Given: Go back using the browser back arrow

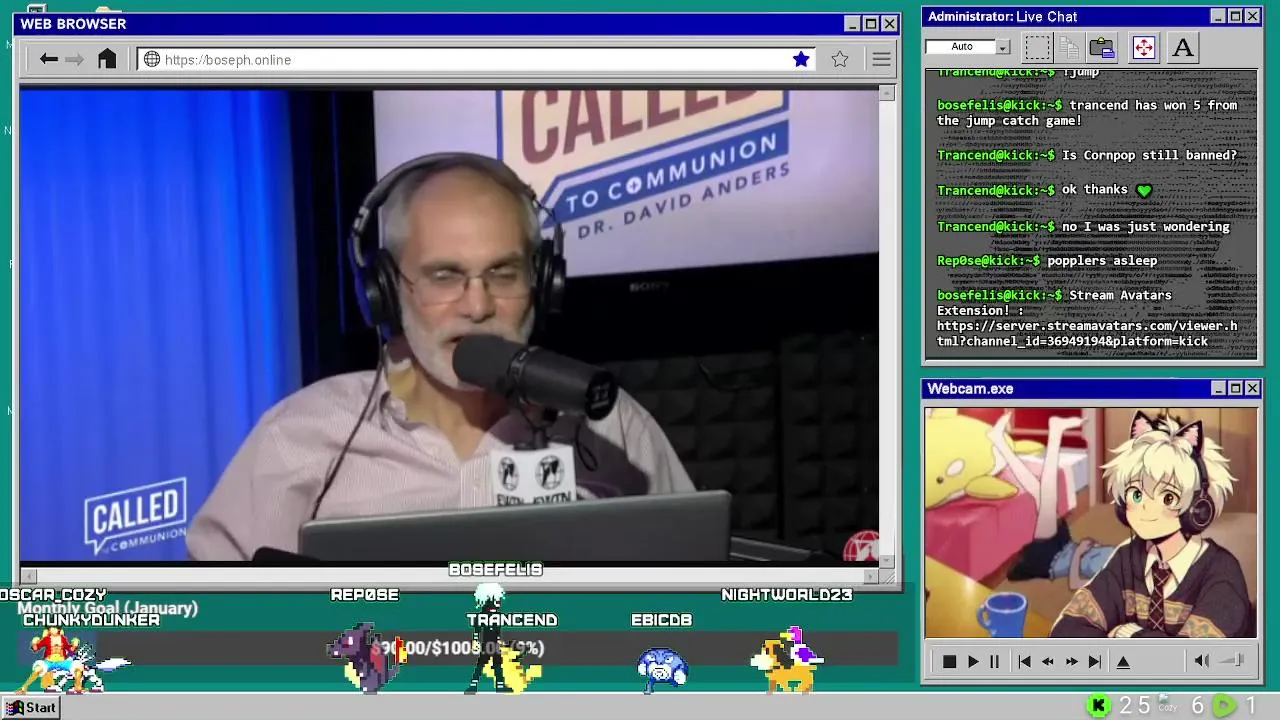Looking at the screenshot, I should (x=48, y=59).
